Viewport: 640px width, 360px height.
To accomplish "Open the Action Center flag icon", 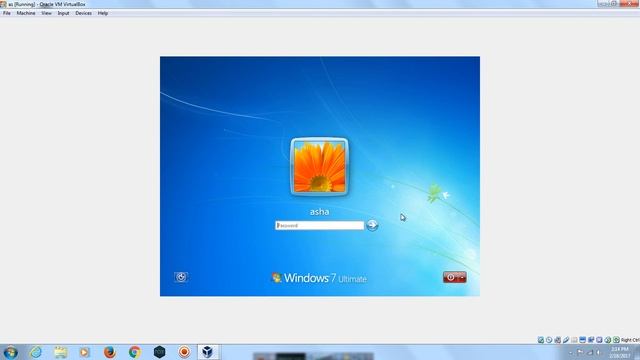I will tap(580, 352).
